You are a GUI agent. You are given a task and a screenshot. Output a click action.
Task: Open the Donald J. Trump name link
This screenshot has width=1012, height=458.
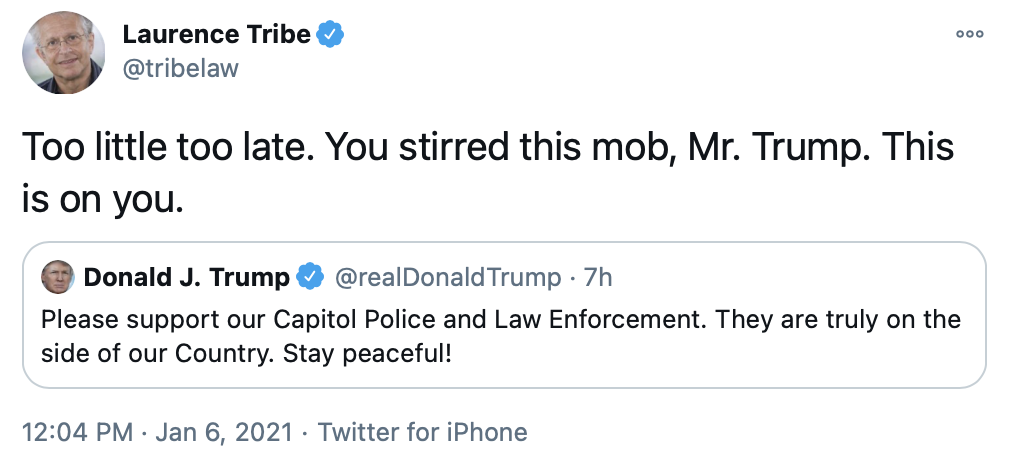(x=187, y=277)
